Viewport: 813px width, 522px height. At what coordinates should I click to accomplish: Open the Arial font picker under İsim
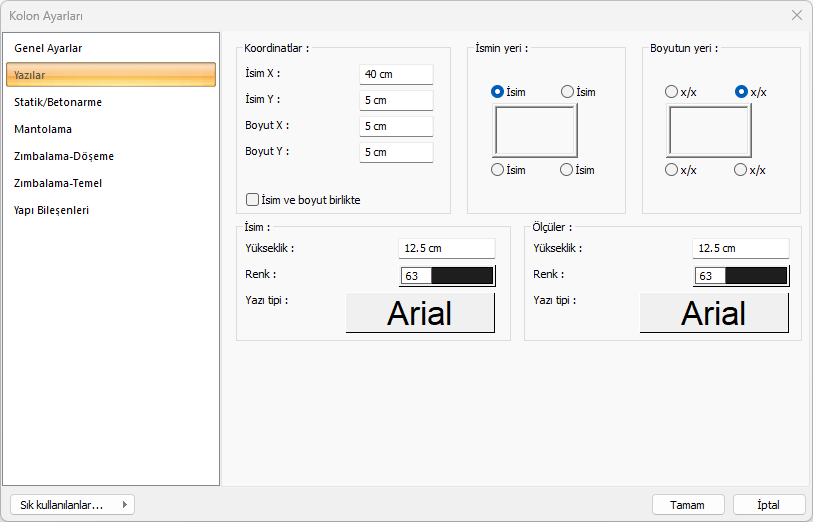[420, 313]
